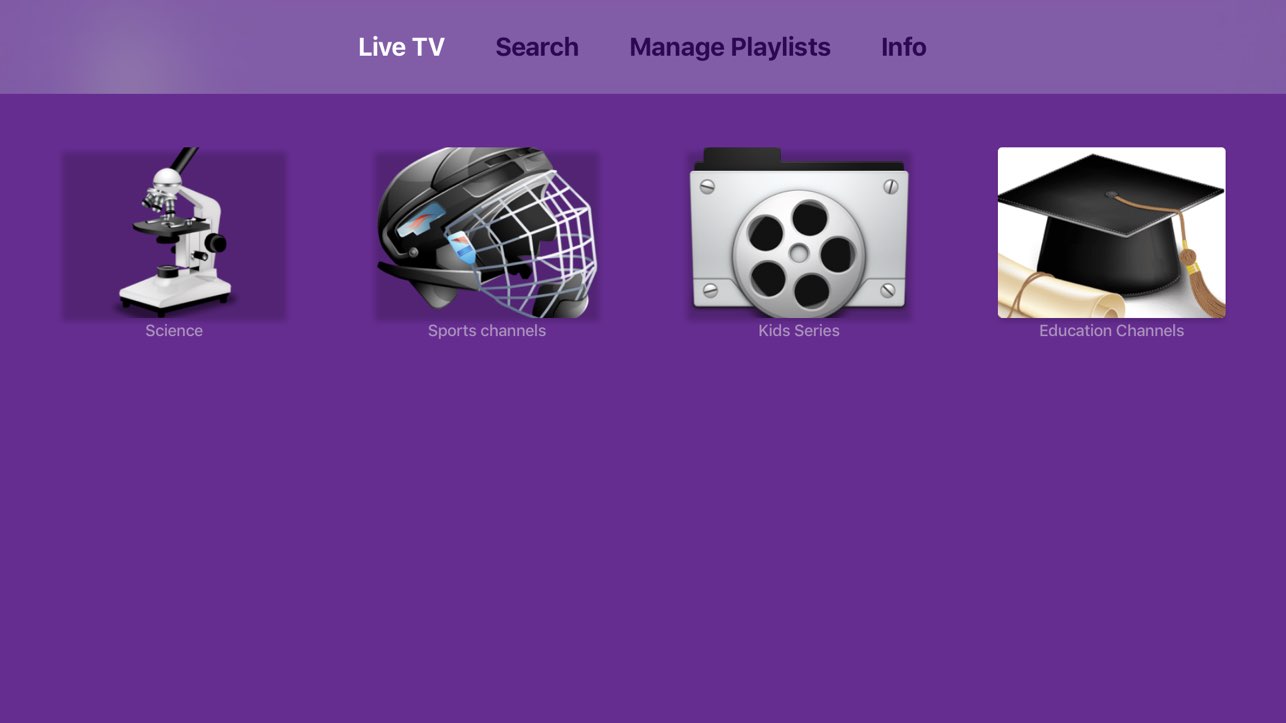Click the "Education Channels" label text
1286x723 pixels.
click(x=1111, y=331)
